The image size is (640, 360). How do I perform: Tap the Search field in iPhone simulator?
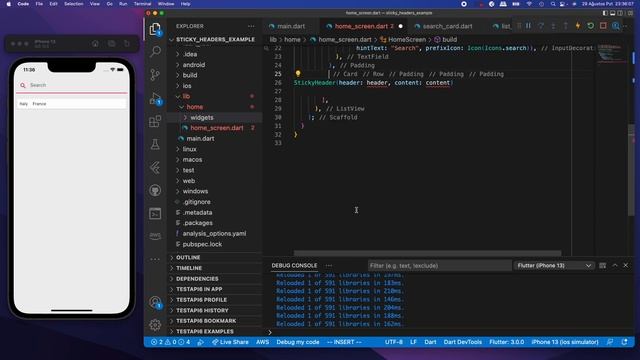coord(72,85)
